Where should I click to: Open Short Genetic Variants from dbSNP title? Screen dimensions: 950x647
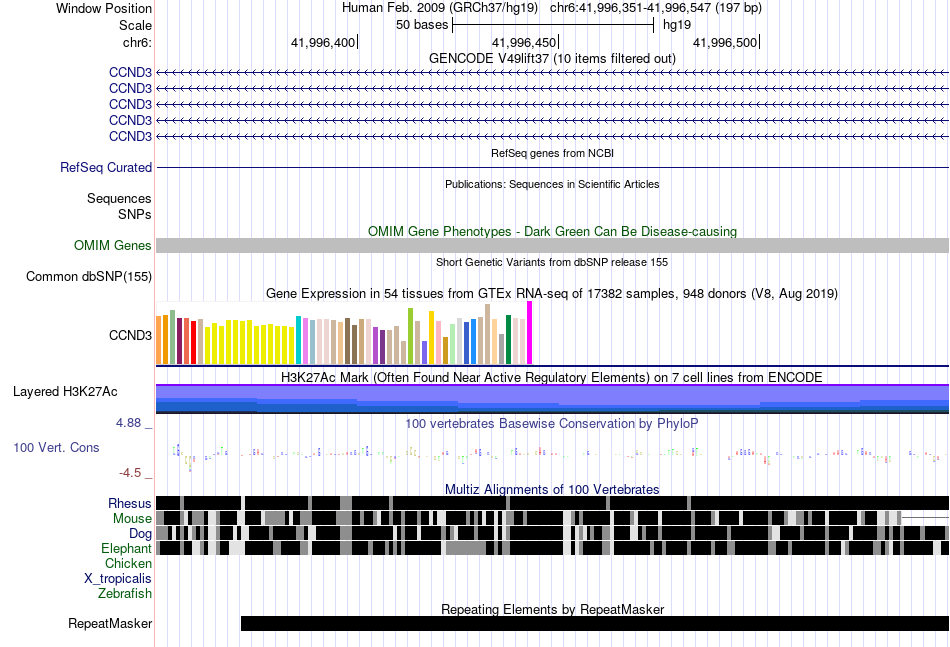(552, 262)
